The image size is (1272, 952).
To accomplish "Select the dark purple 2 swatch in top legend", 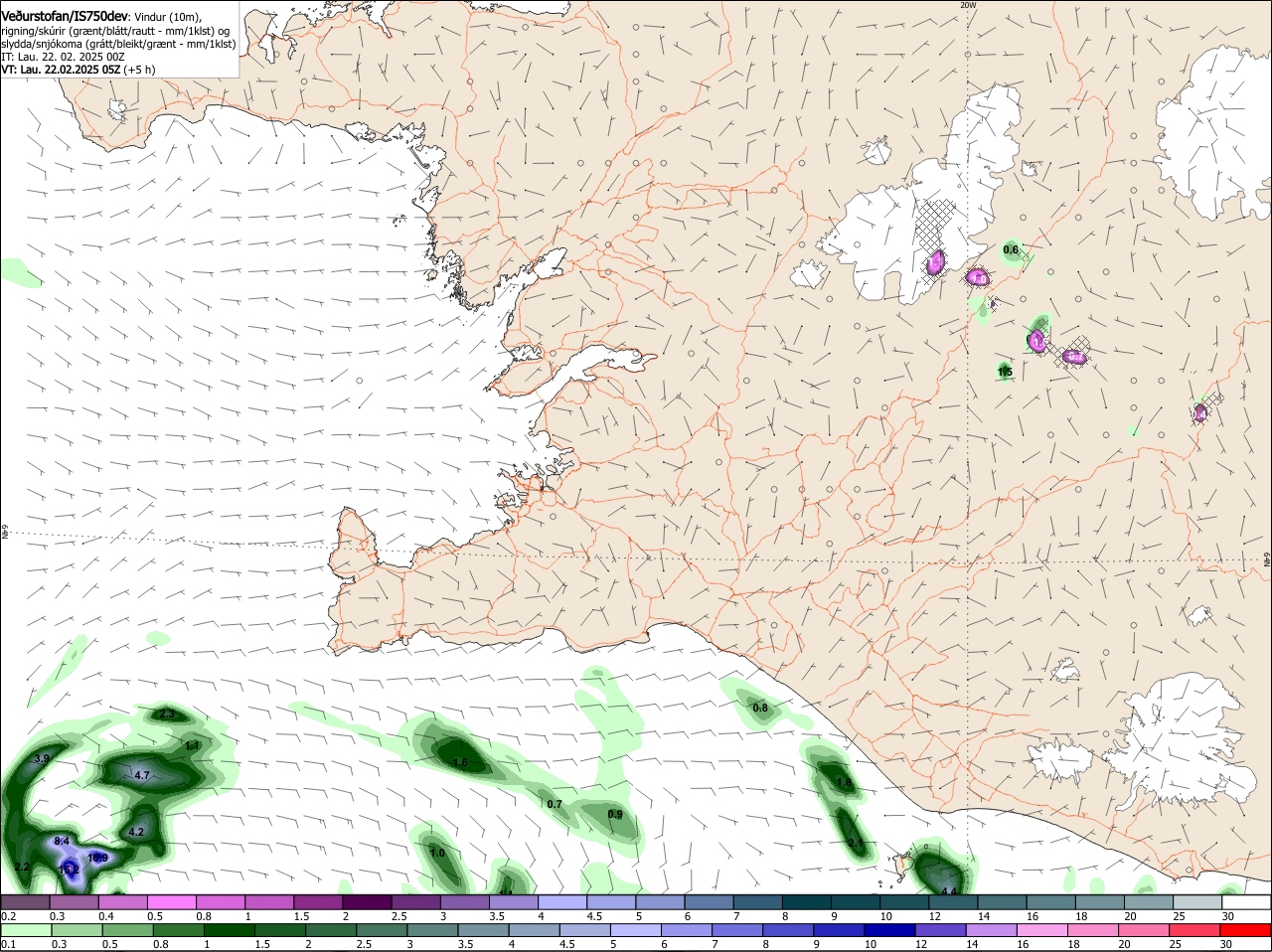I will (x=367, y=902).
